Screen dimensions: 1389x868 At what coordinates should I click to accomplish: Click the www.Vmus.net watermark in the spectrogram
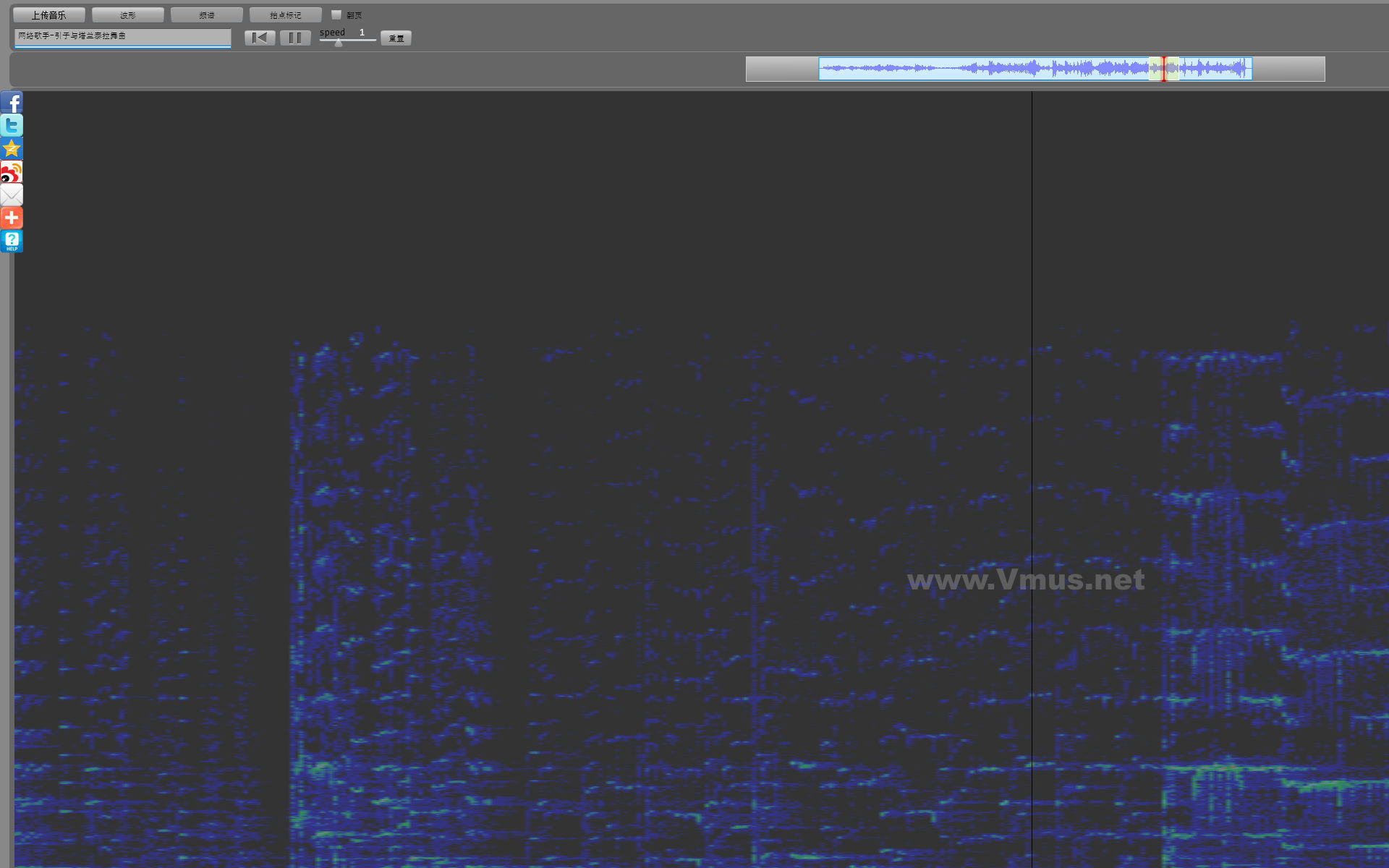point(1025,579)
